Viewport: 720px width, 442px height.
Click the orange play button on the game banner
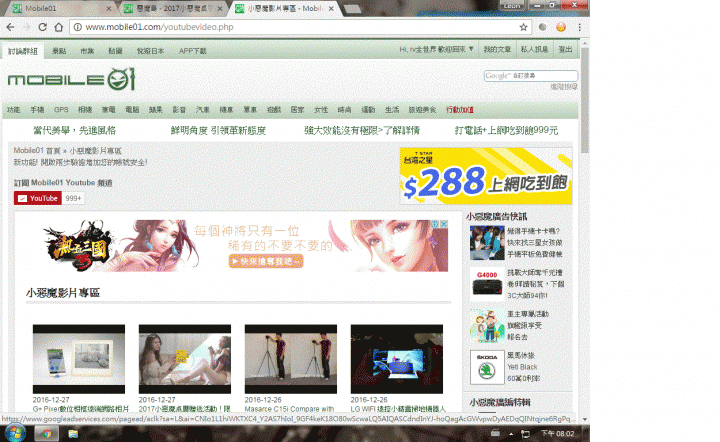tap(266, 261)
